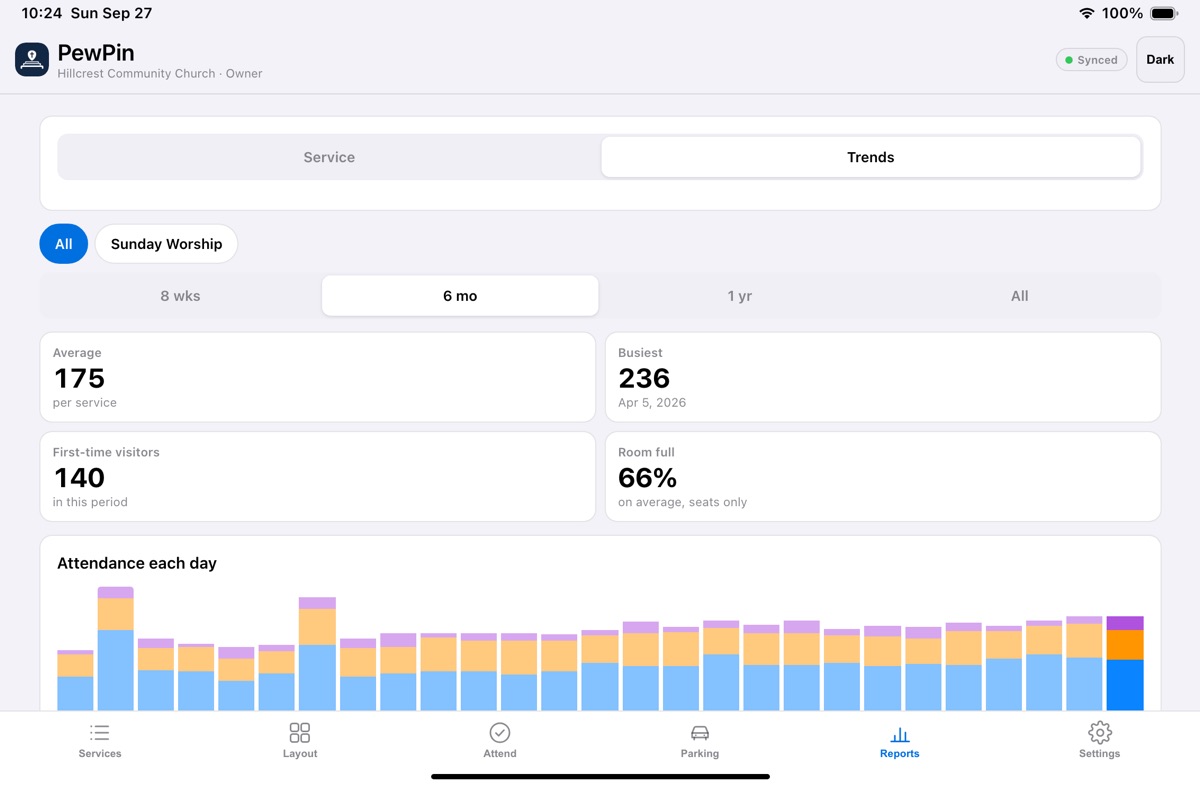Viewport: 1200px width, 788px height.
Task: Switch to the Service segment
Action: point(329,157)
